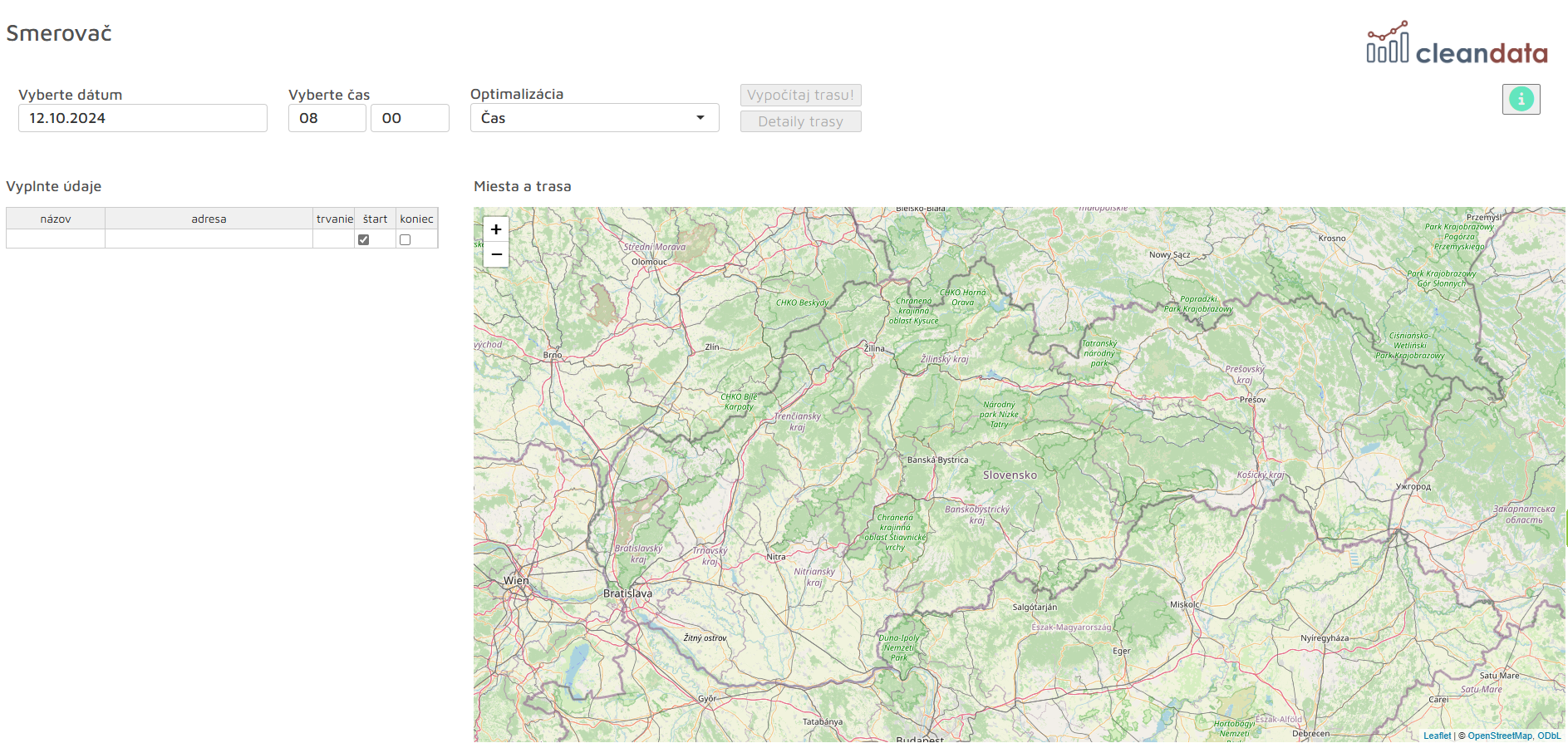1568x753 pixels.
Task: Click the Vypočítaj trasu! button
Action: click(x=800, y=95)
